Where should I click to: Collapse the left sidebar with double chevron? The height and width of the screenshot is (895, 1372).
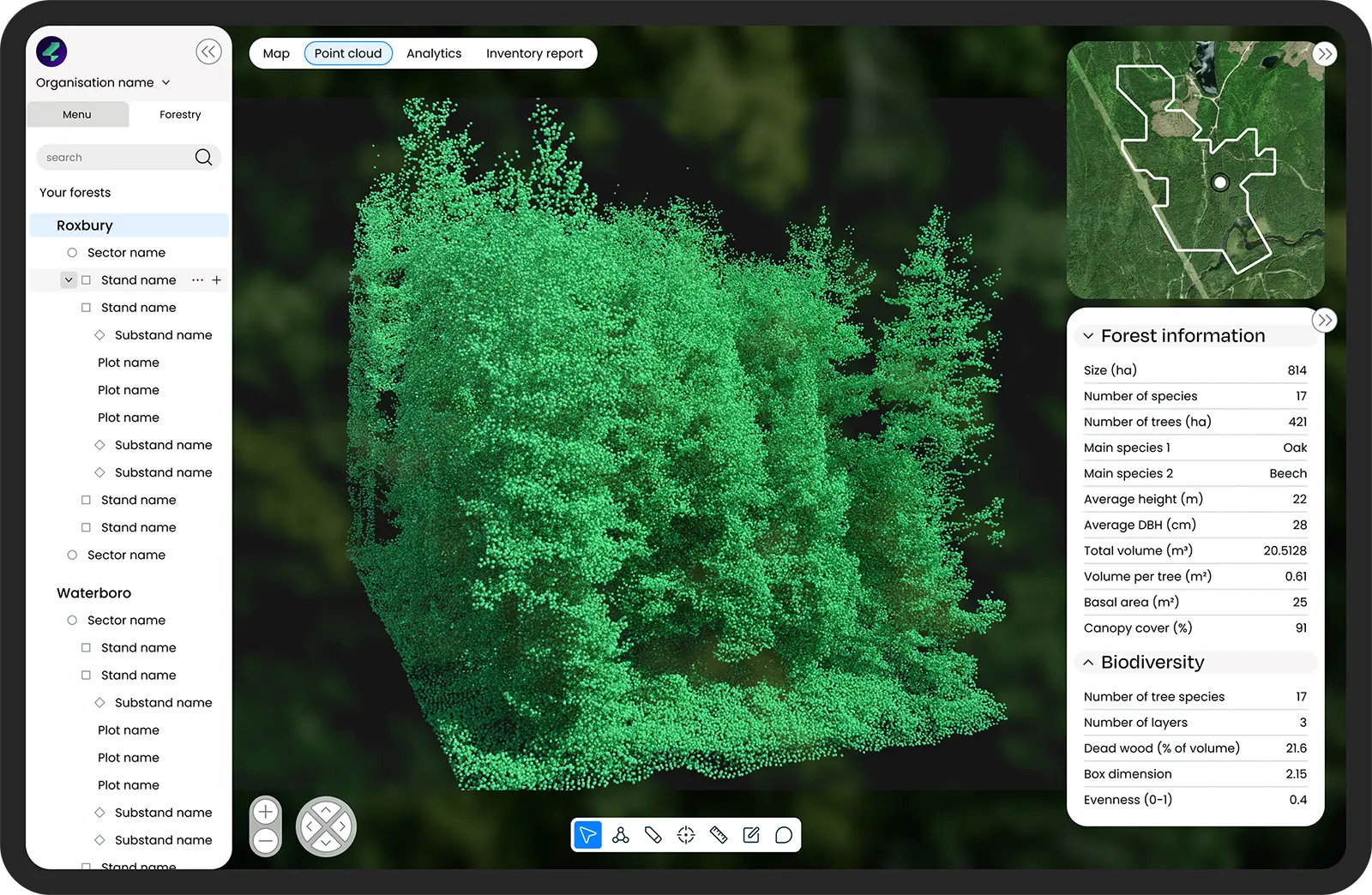pos(208,51)
